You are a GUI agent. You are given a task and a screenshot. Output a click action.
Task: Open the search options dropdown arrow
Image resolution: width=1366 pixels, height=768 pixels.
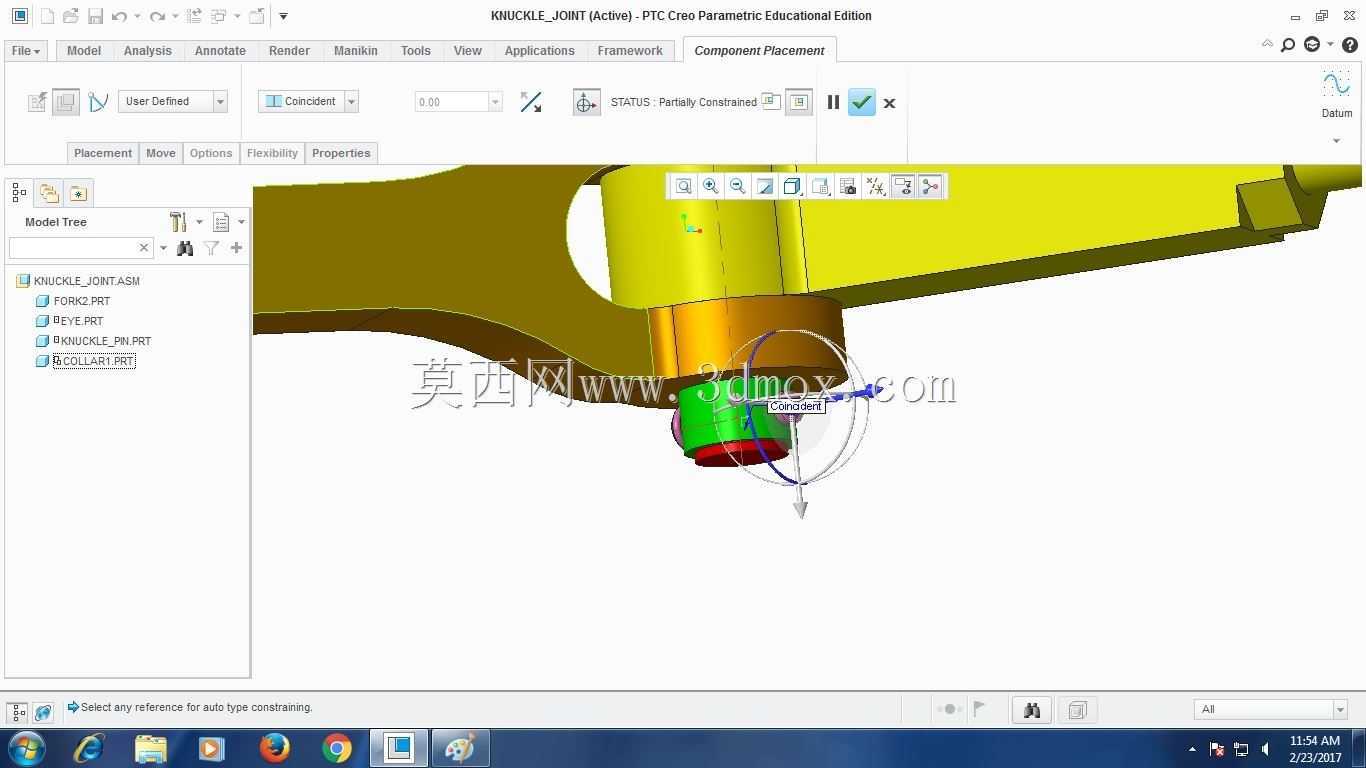(x=163, y=248)
